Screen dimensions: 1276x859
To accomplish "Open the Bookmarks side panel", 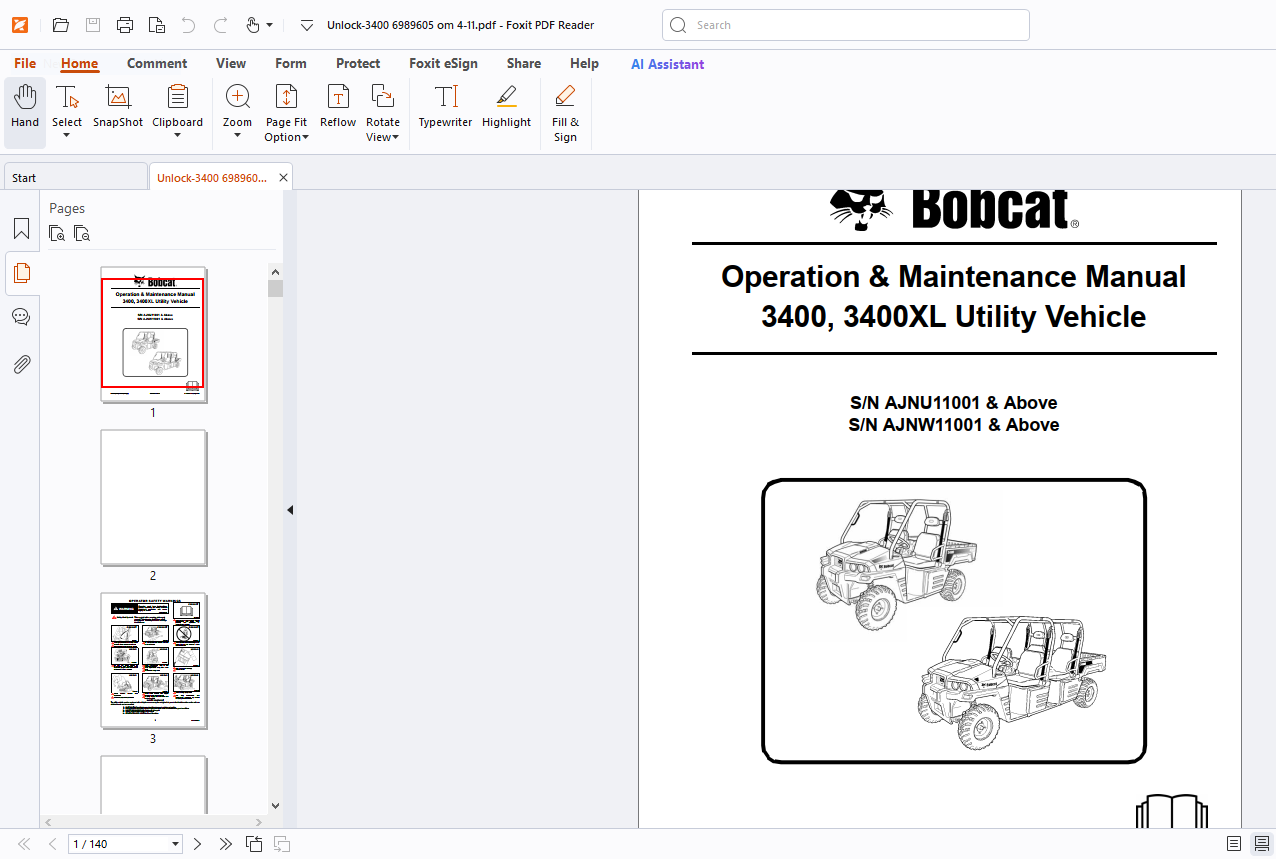I will coord(21,229).
